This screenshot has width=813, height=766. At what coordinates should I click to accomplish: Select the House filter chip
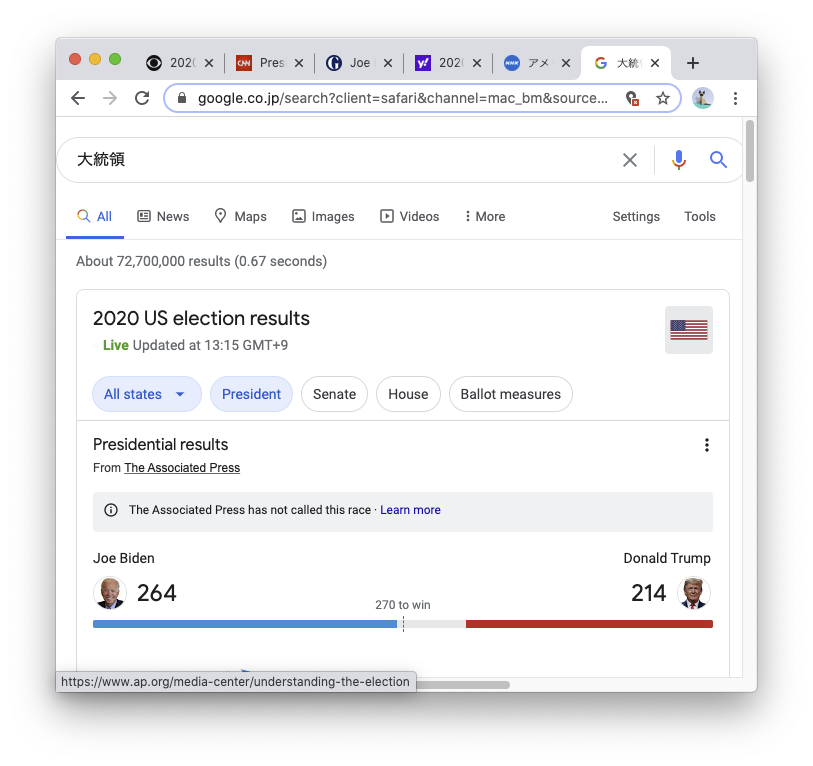[408, 394]
